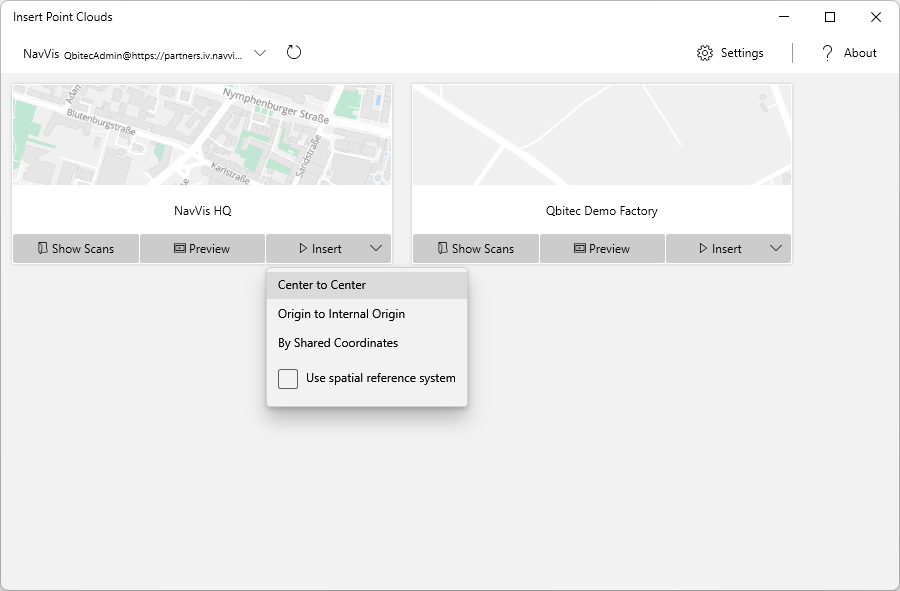Choose Origin to Internal Origin option

click(x=367, y=314)
